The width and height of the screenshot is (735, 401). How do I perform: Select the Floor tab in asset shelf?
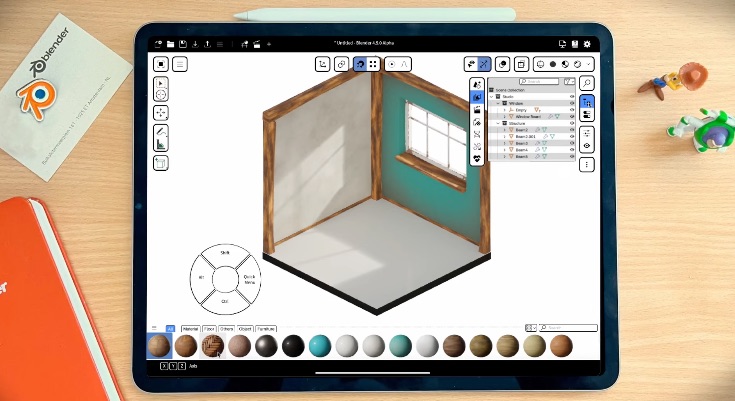209,329
